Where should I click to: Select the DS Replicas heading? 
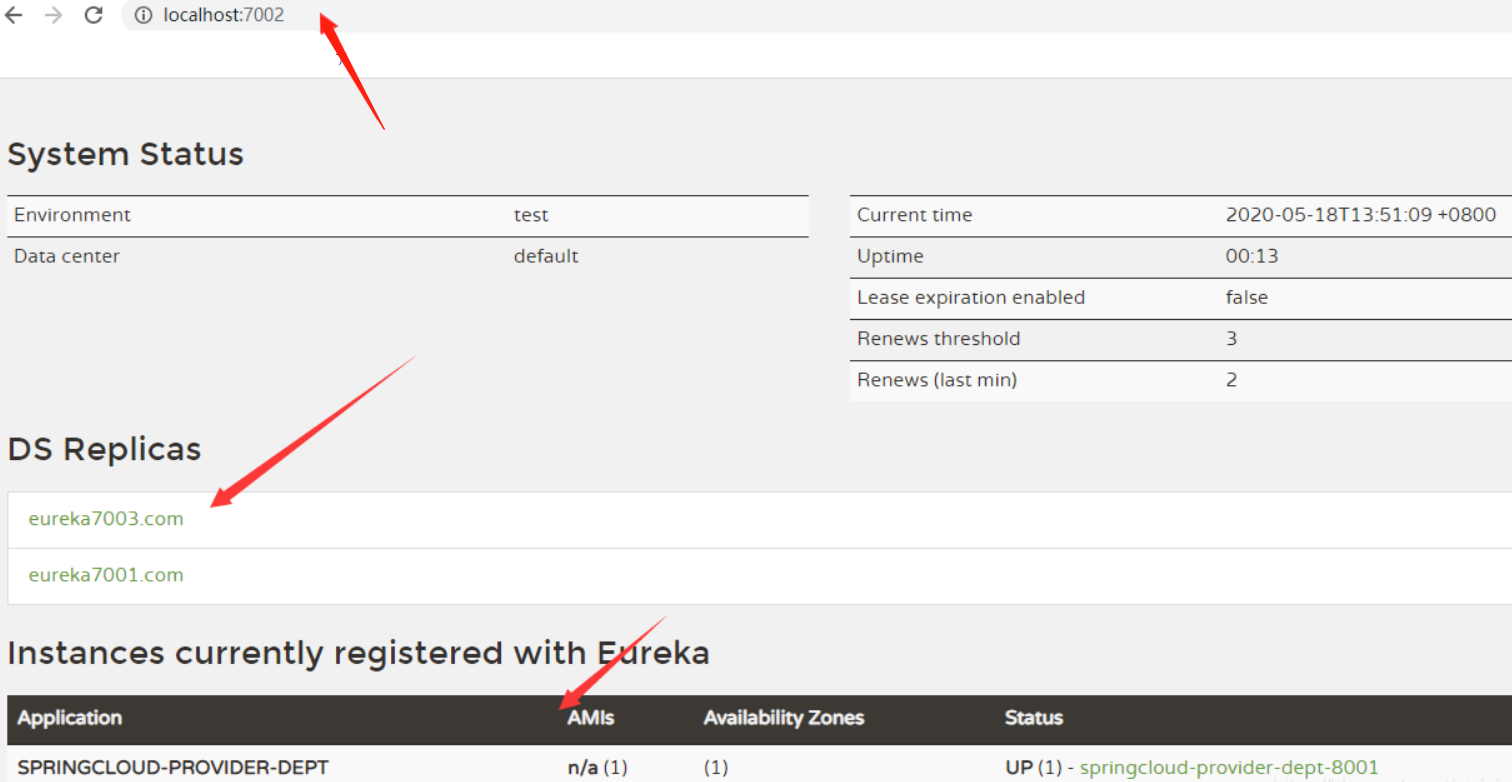105,449
